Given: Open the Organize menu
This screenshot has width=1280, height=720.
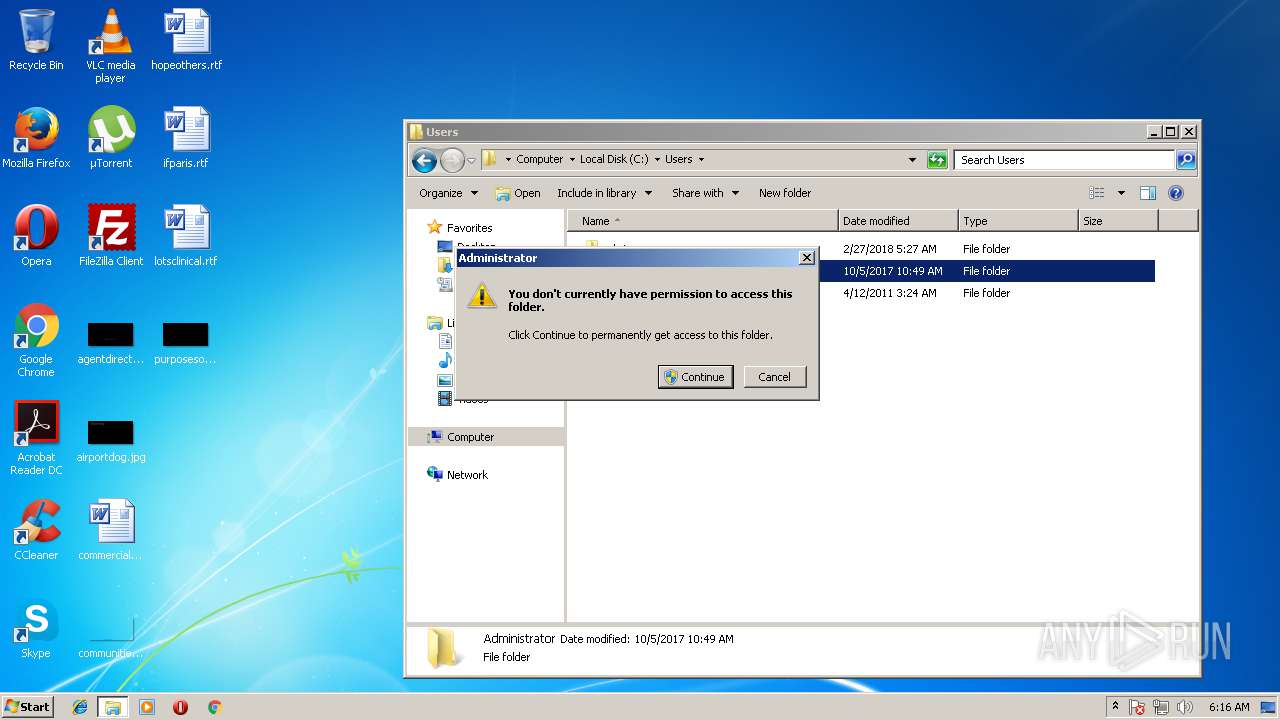Looking at the screenshot, I should coord(448,193).
